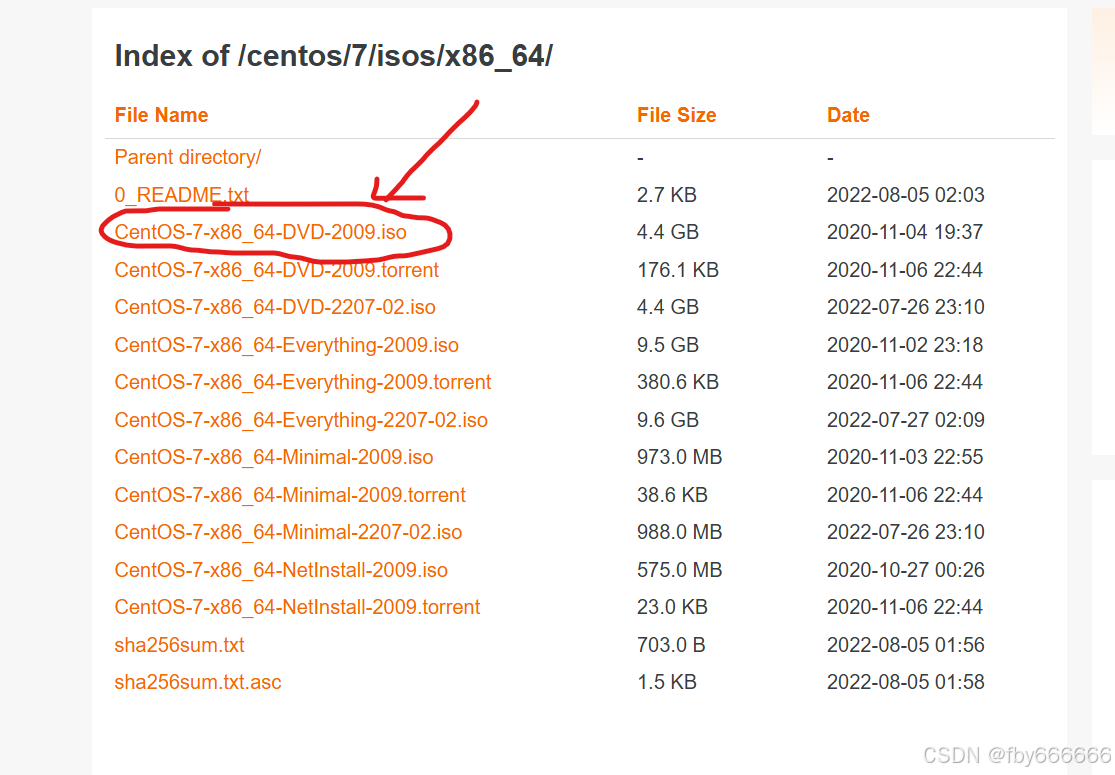The height and width of the screenshot is (775, 1115).
Task: Select the 2.7 KB size cell
Action: pyautogui.click(x=667, y=195)
